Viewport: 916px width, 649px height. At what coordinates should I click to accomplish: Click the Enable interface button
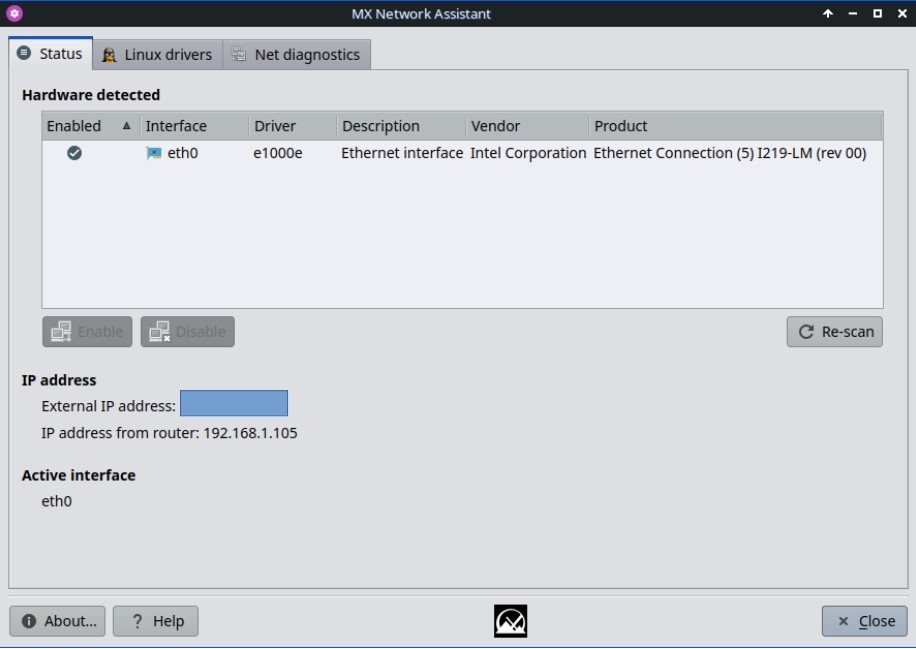coord(88,332)
